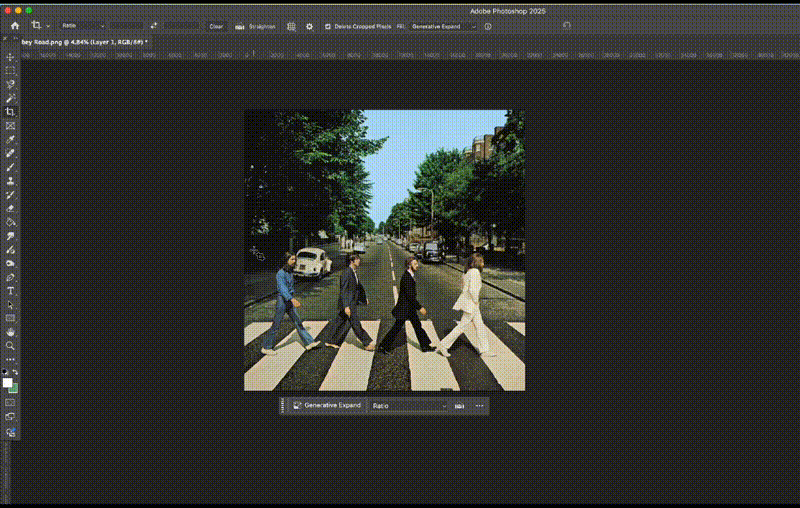Open more options in contextual task bar

click(x=480, y=406)
